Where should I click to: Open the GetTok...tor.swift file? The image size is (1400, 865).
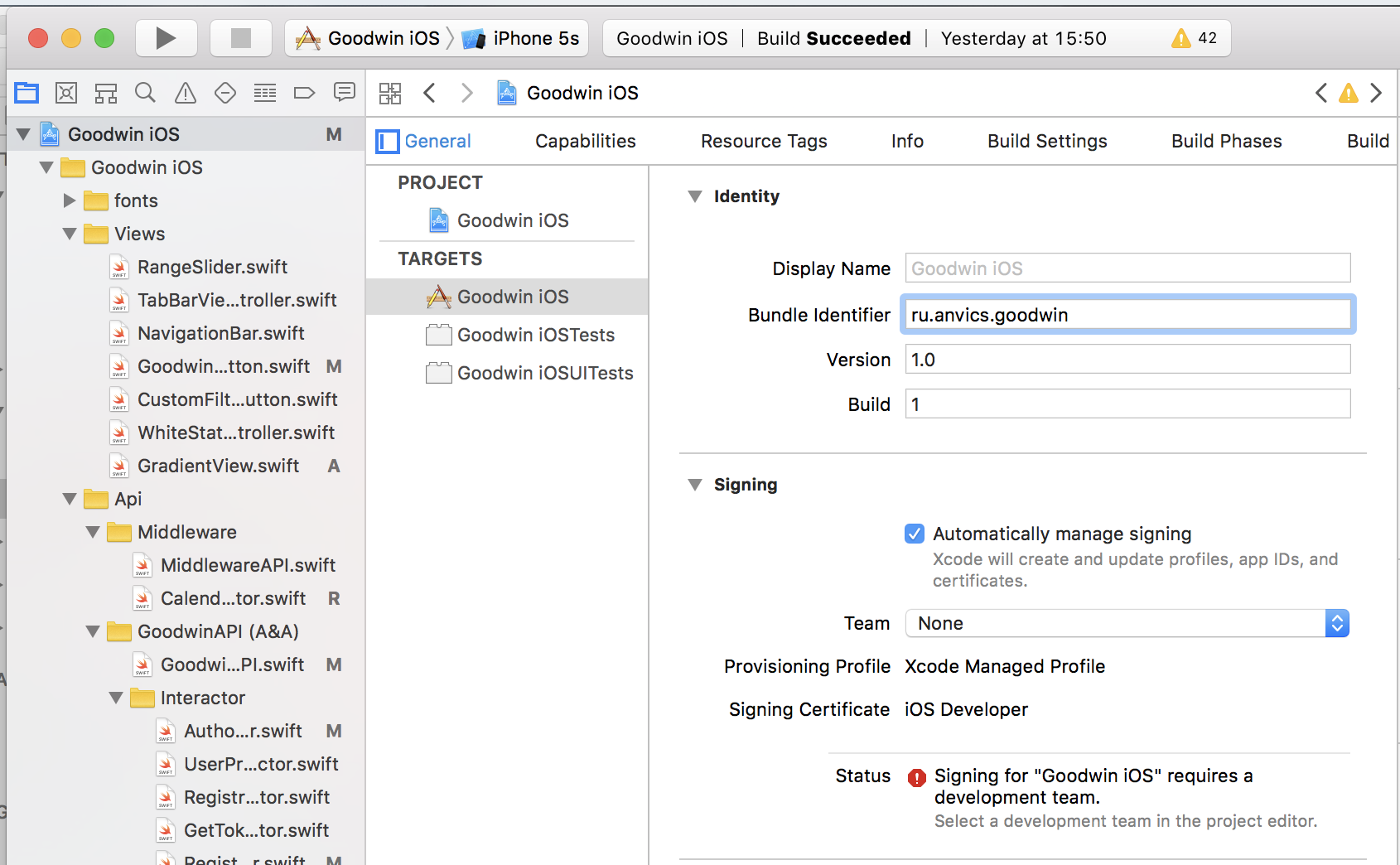coord(256,830)
